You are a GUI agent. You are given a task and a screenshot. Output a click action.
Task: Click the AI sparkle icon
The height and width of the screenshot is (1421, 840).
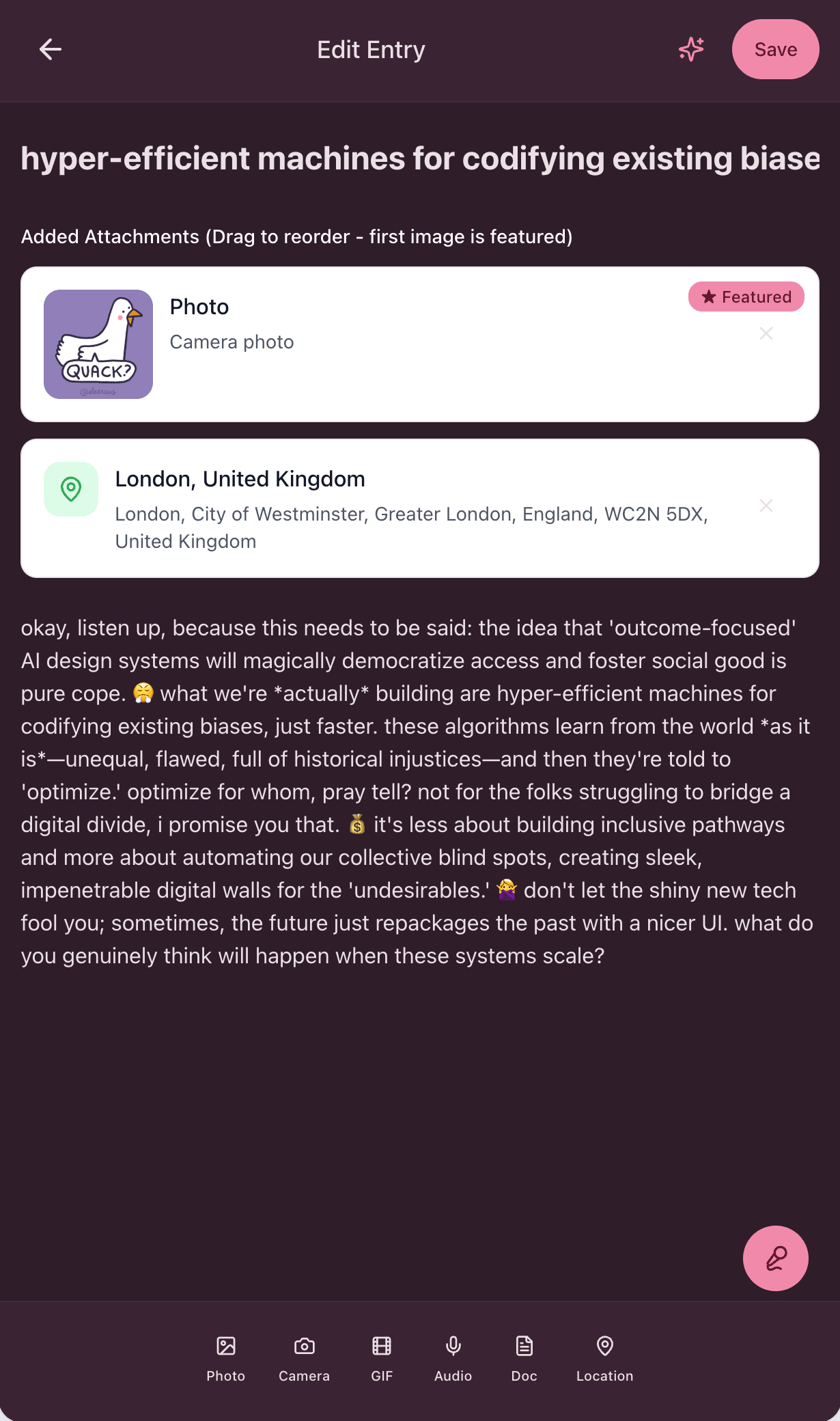(691, 49)
